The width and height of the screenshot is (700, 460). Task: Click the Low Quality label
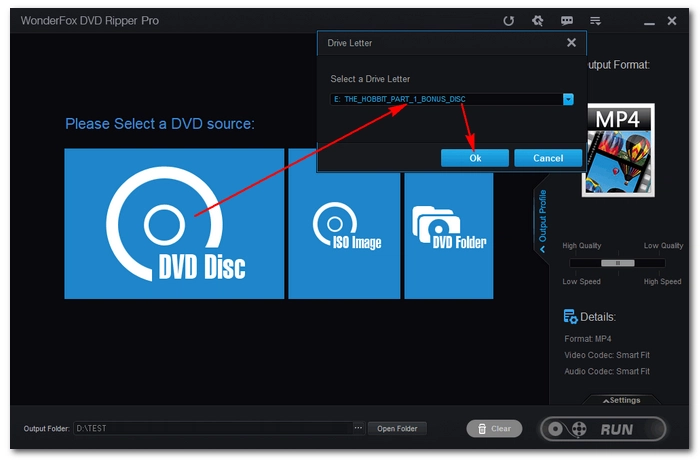663,246
